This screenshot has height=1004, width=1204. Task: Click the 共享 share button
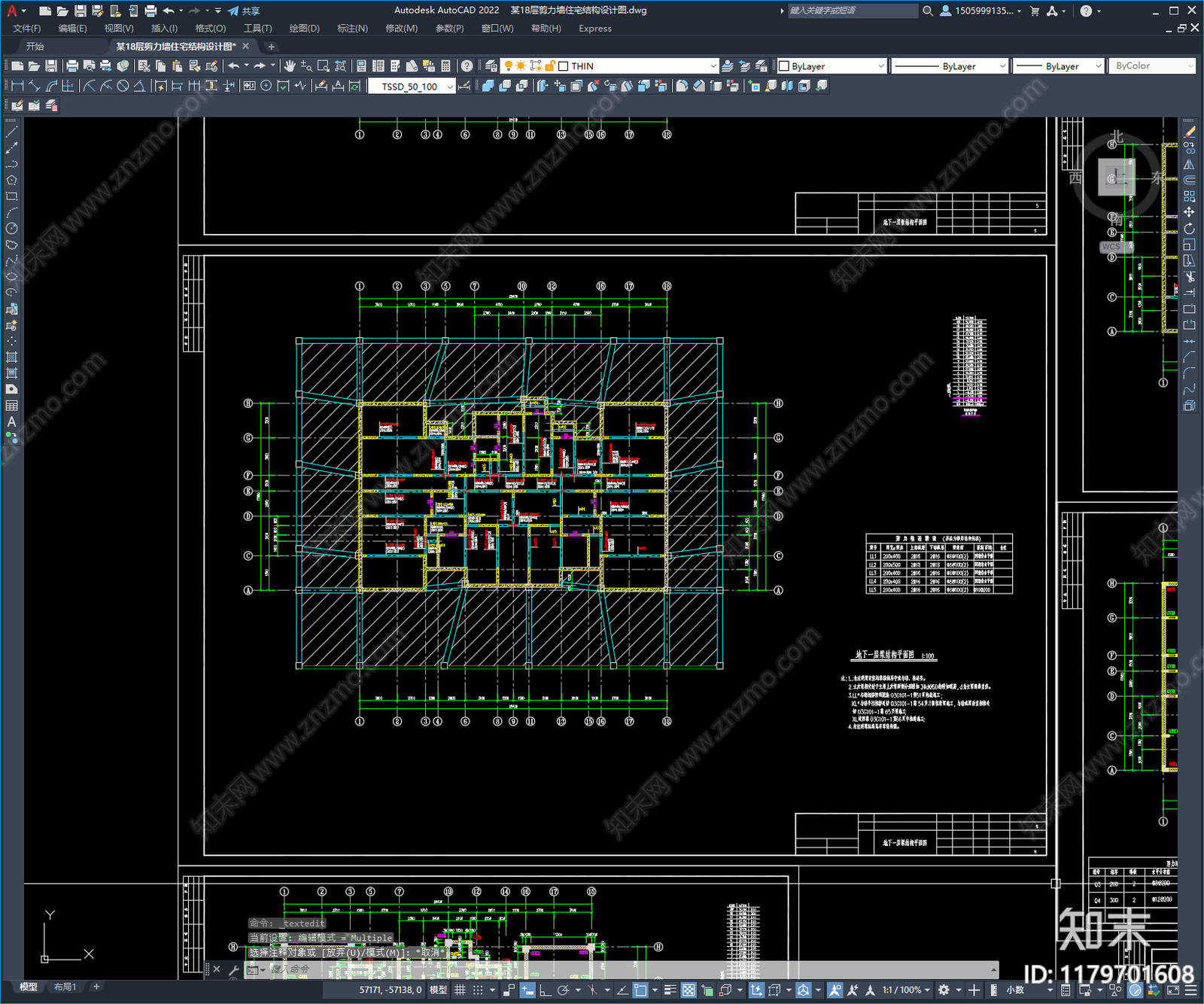tap(244, 11)
